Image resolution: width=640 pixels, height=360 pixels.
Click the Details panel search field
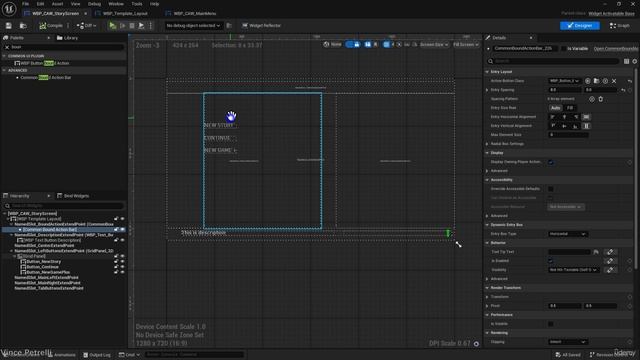[x=554, y=61]
